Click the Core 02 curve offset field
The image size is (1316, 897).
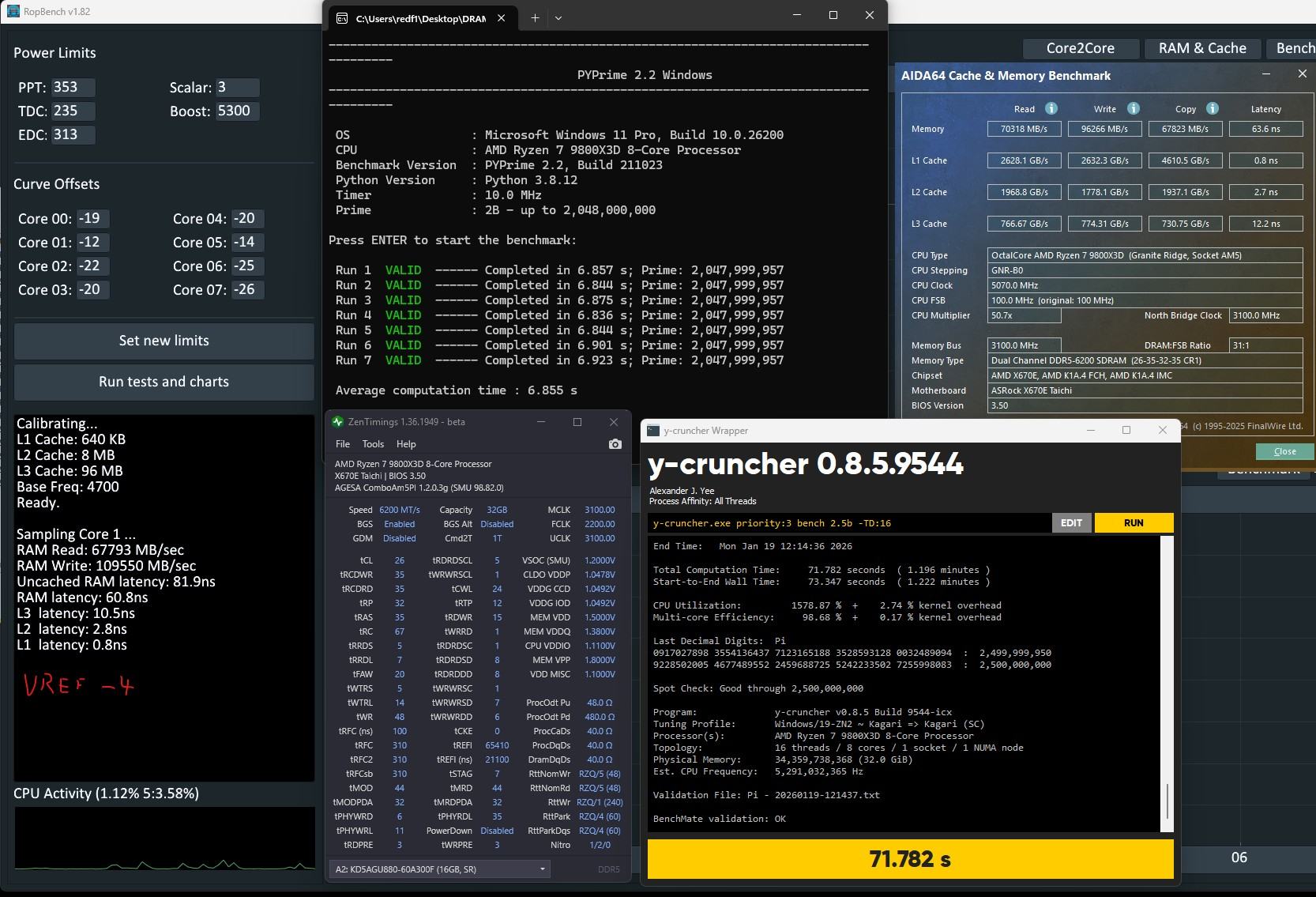click(x=92, y=266)
